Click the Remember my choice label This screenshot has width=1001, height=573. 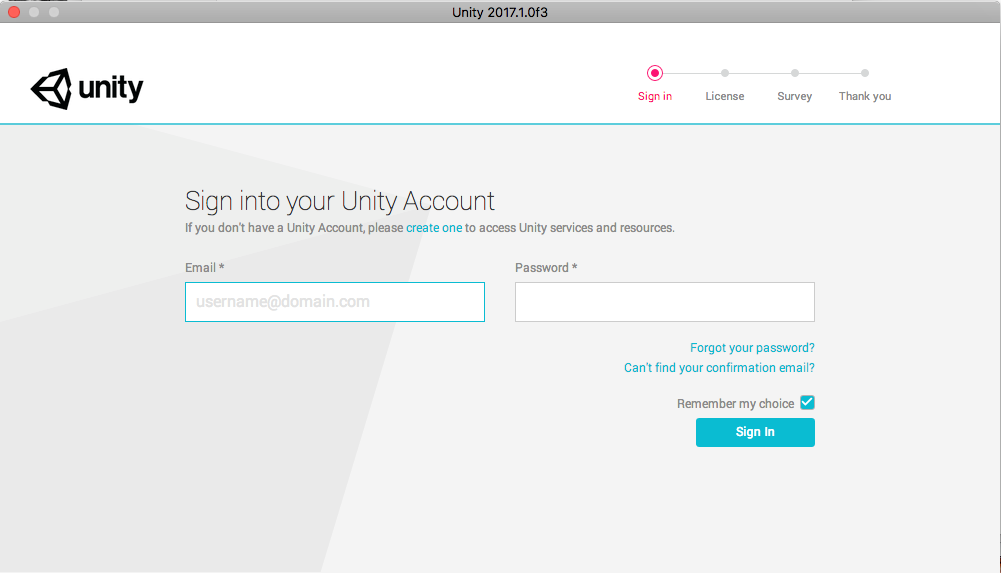click(x=735, y=404)
